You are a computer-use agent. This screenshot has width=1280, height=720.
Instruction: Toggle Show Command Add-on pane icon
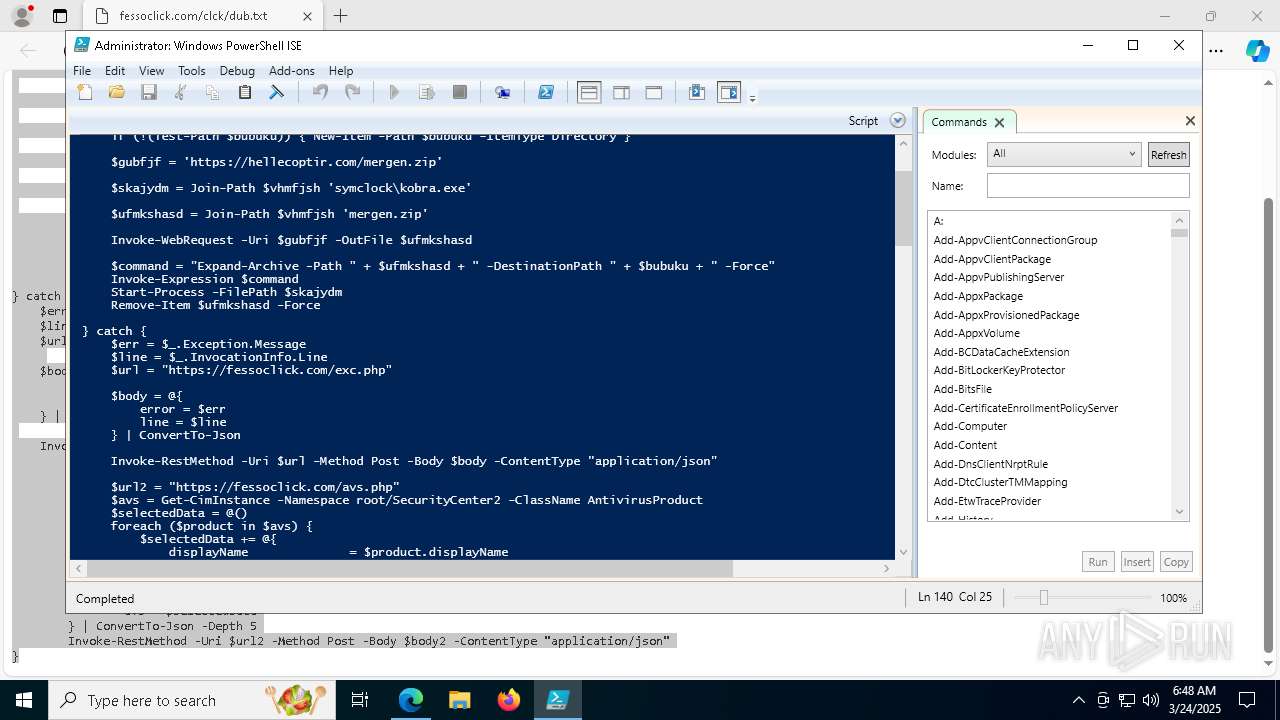pyautogui.click(x=729, y=93)
